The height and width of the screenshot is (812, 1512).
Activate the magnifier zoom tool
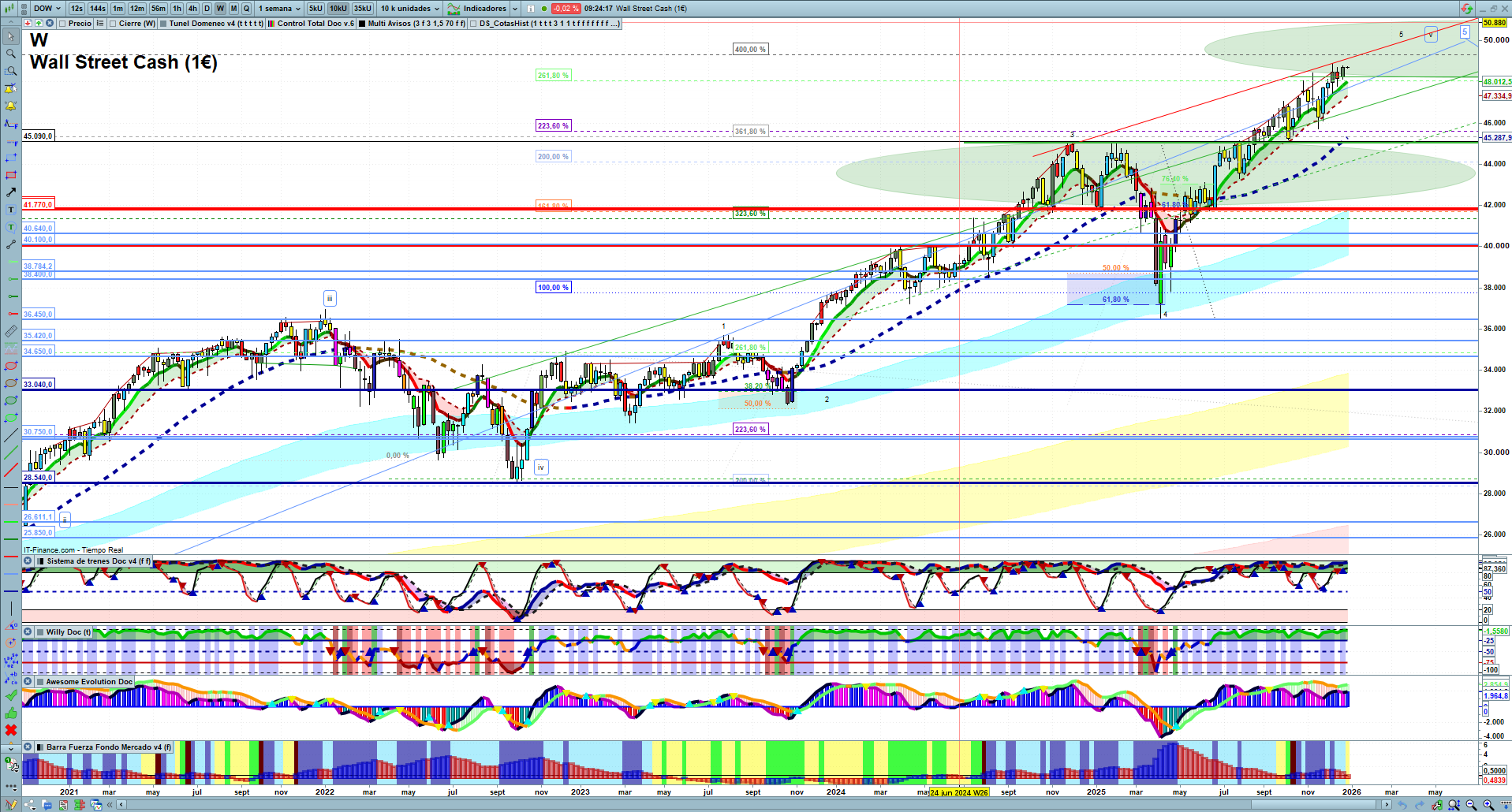11,54
